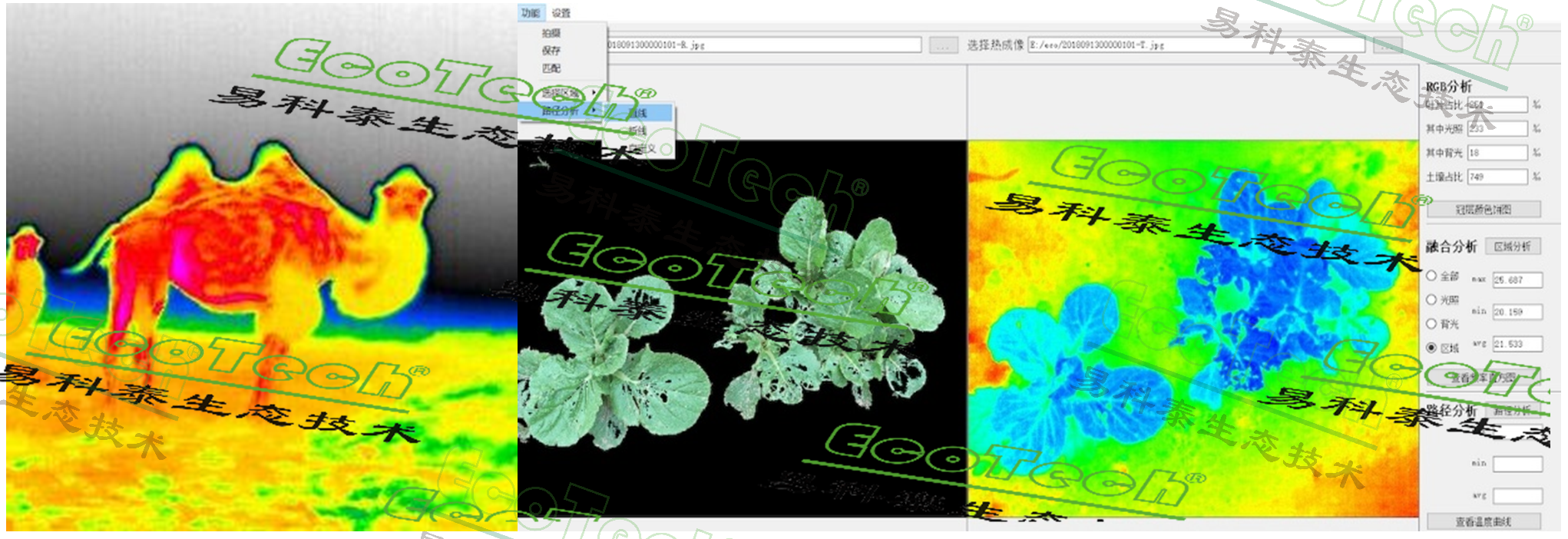Click the 区域分析 button
Viewport: 1568px width, 539px height.
click(1513, 246)
